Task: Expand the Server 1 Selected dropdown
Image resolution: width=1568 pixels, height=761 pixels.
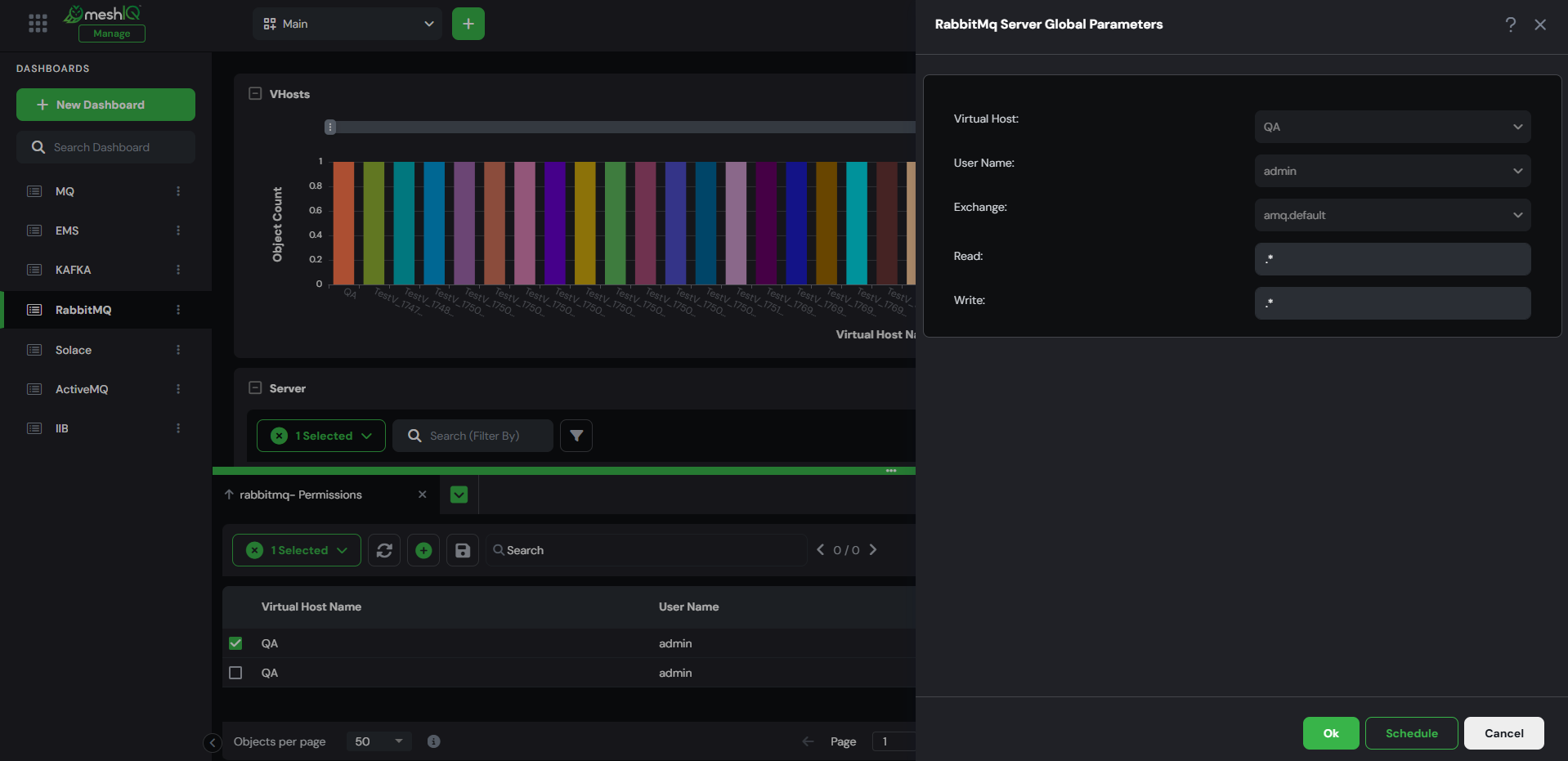Action: pyautogui.click(x=366, y=436)
